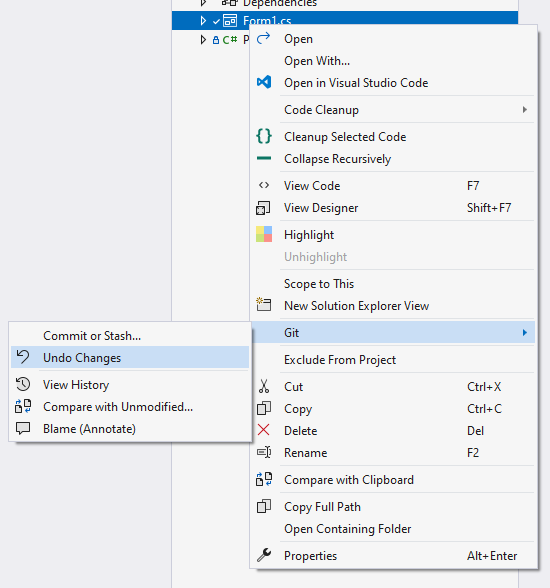Click the View Code angle brackets icon
This screenshot has width=550, height=588.
point(264,185)
